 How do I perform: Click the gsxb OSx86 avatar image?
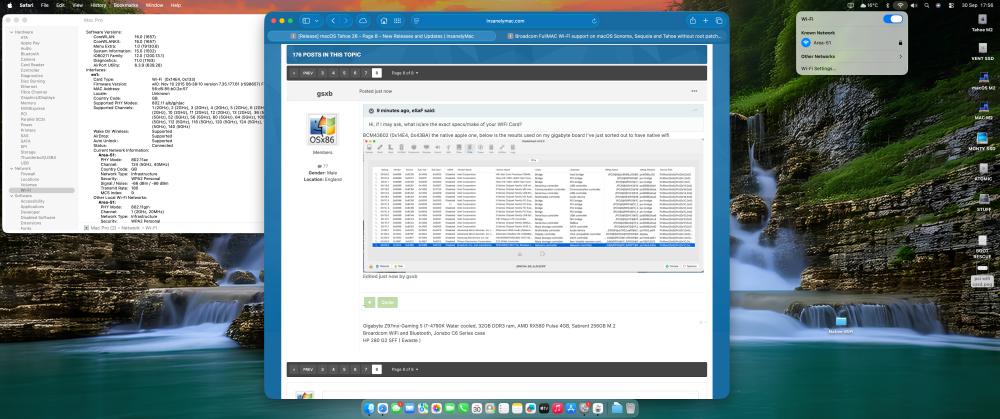[x=324, y=131]
